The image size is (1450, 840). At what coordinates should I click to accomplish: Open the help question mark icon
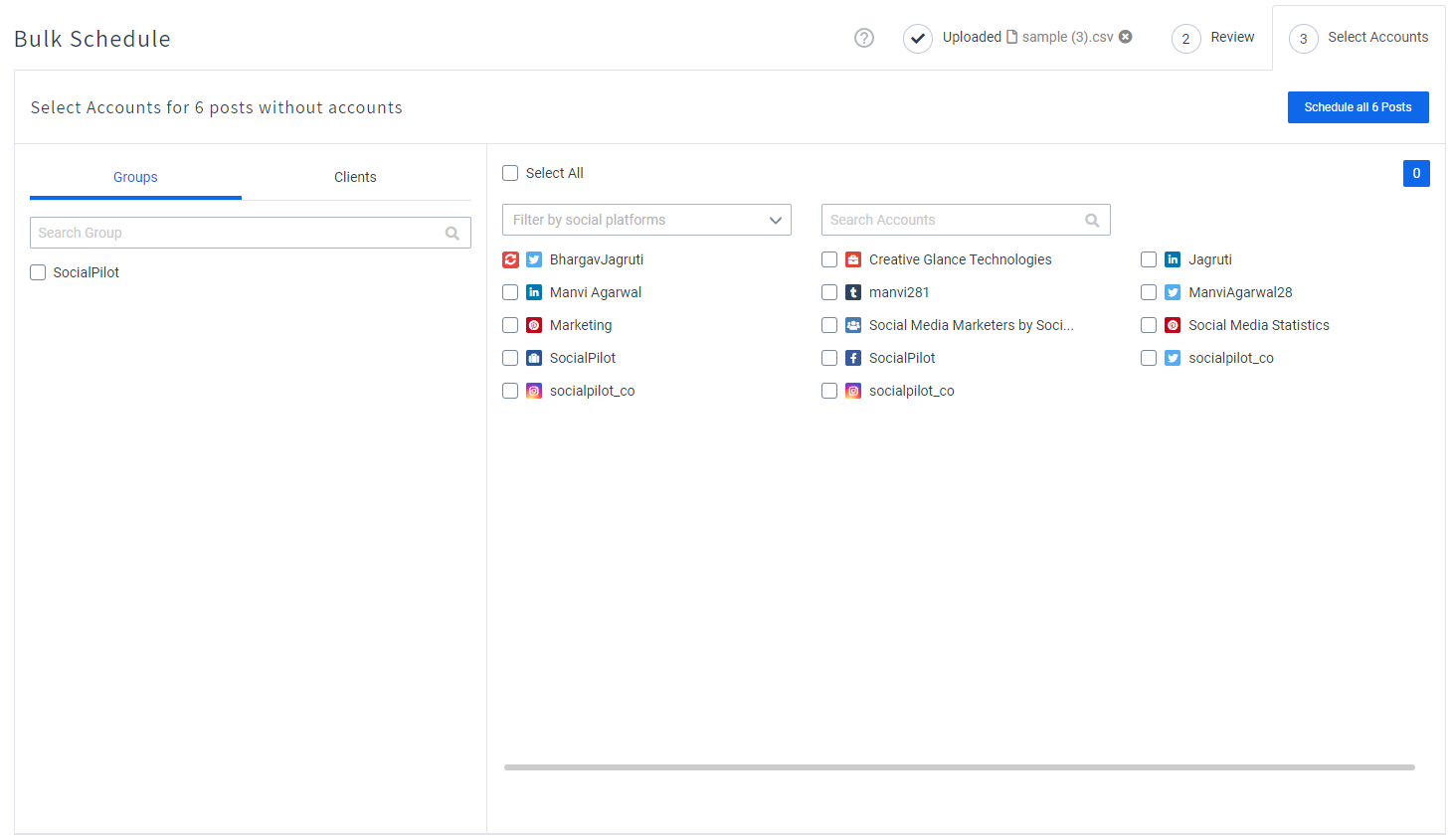864,38
